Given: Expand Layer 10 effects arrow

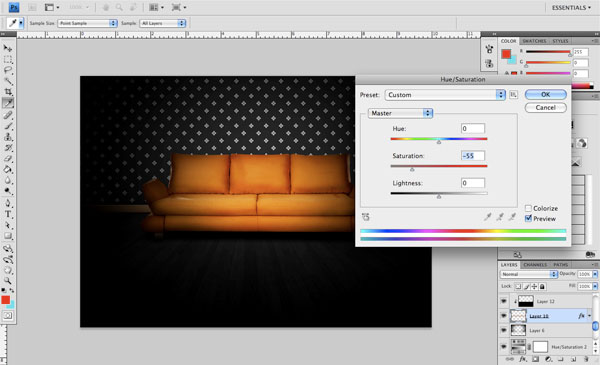Looking at the screenshot, I should 590,316.
